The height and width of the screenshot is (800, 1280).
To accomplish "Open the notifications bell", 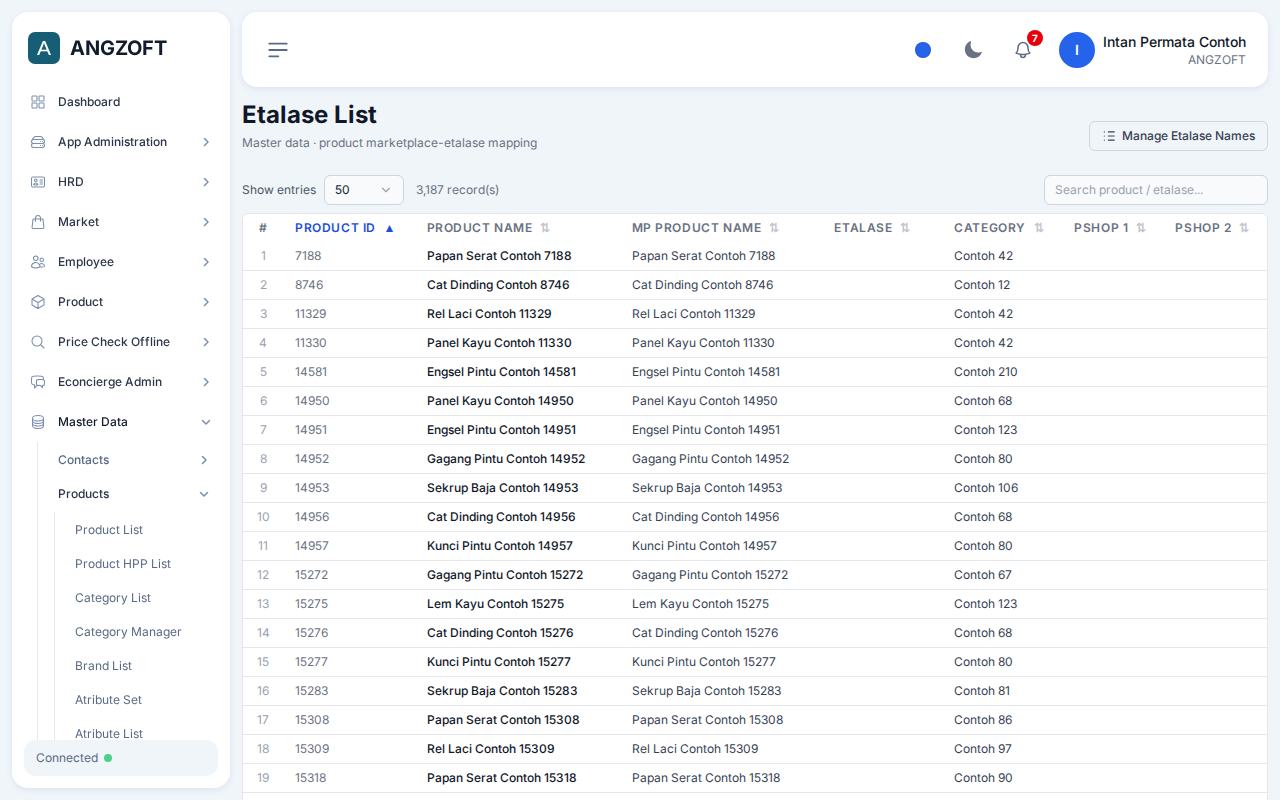I will pos(1023,50).
